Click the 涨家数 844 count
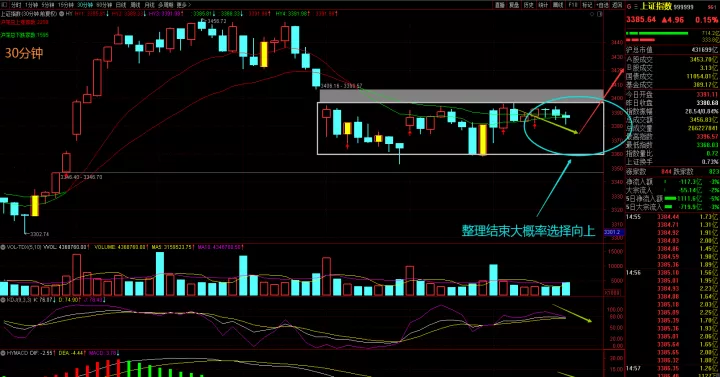Image resolution: width=720 pixels, height=377 pixels. click(x=666, y=171)
